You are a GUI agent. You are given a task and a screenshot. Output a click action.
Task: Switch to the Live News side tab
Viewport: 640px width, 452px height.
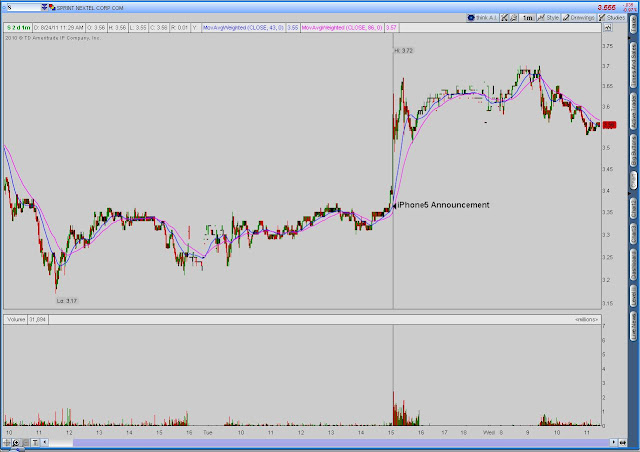coord(633,326)
